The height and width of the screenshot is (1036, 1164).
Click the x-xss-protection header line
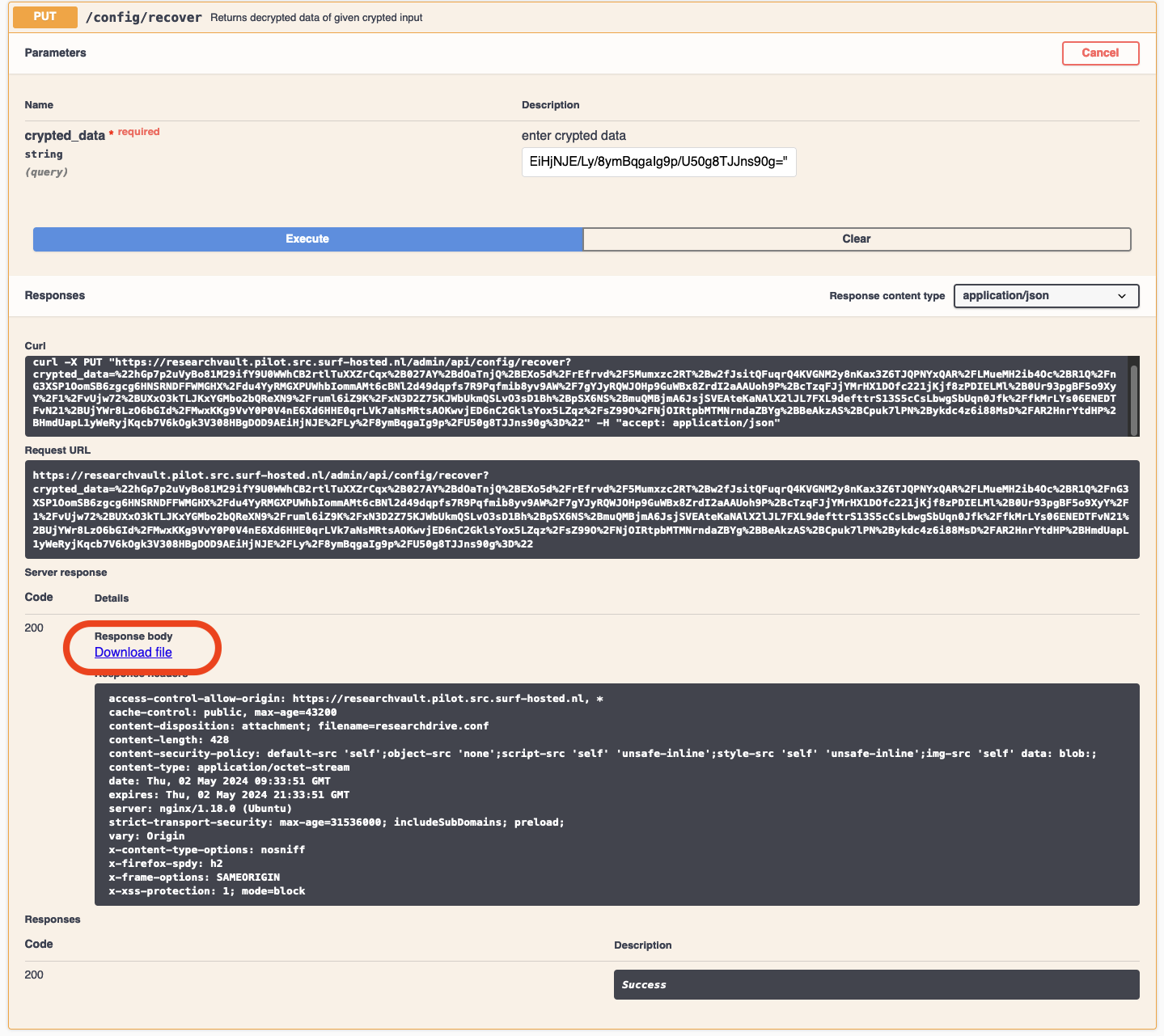(x=207, y=891)
